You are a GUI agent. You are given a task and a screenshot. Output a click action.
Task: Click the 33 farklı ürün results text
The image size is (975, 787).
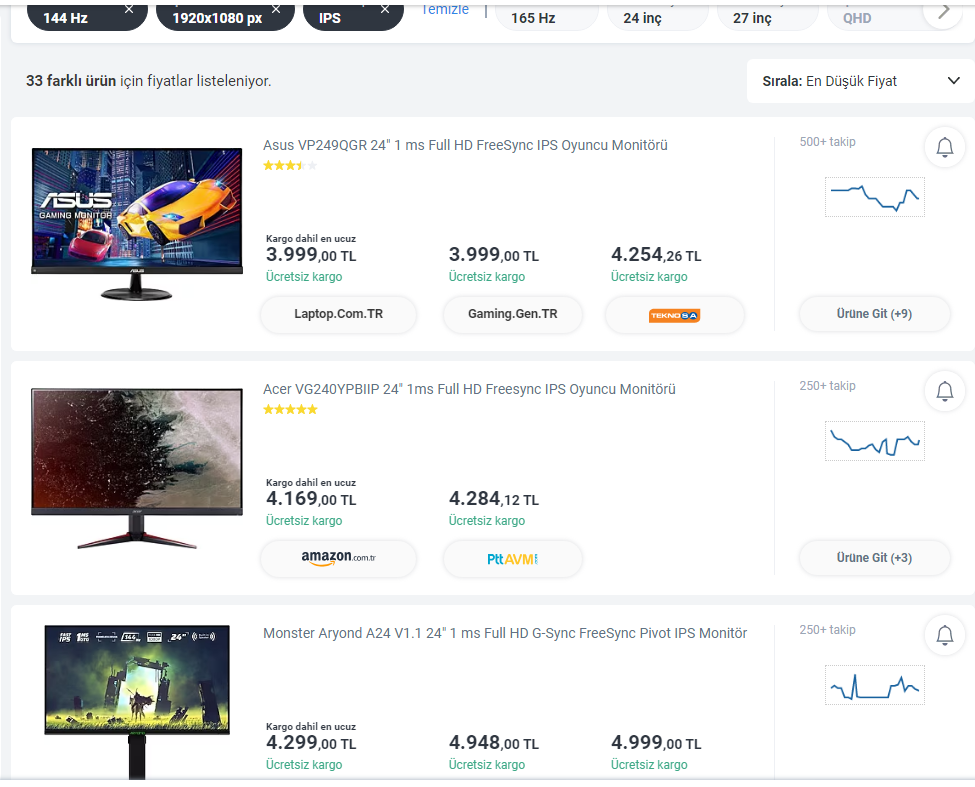(x=149, y=81)
